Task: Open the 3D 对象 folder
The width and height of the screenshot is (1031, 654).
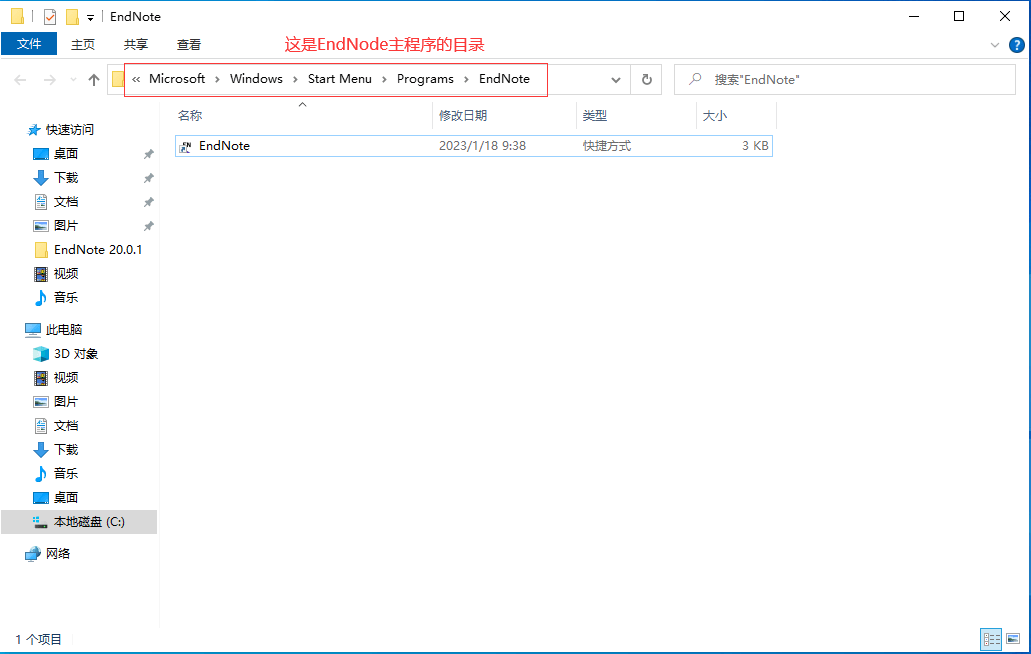Action: (x=76, y=354)
